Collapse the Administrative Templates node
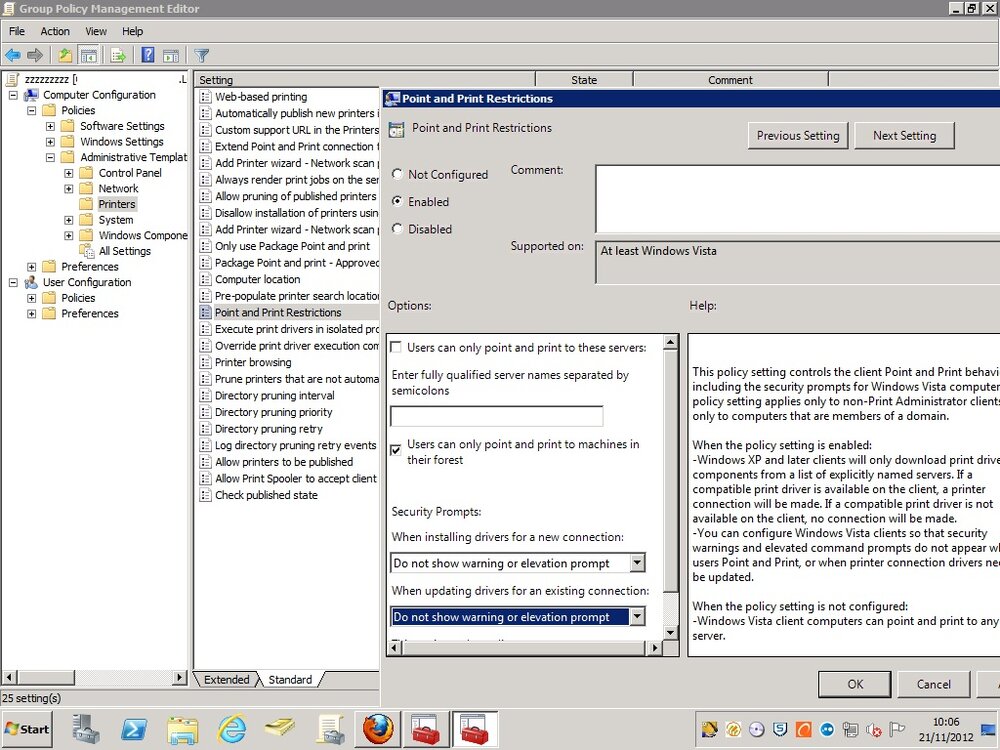1000x750 pixels. pos(50,158)
